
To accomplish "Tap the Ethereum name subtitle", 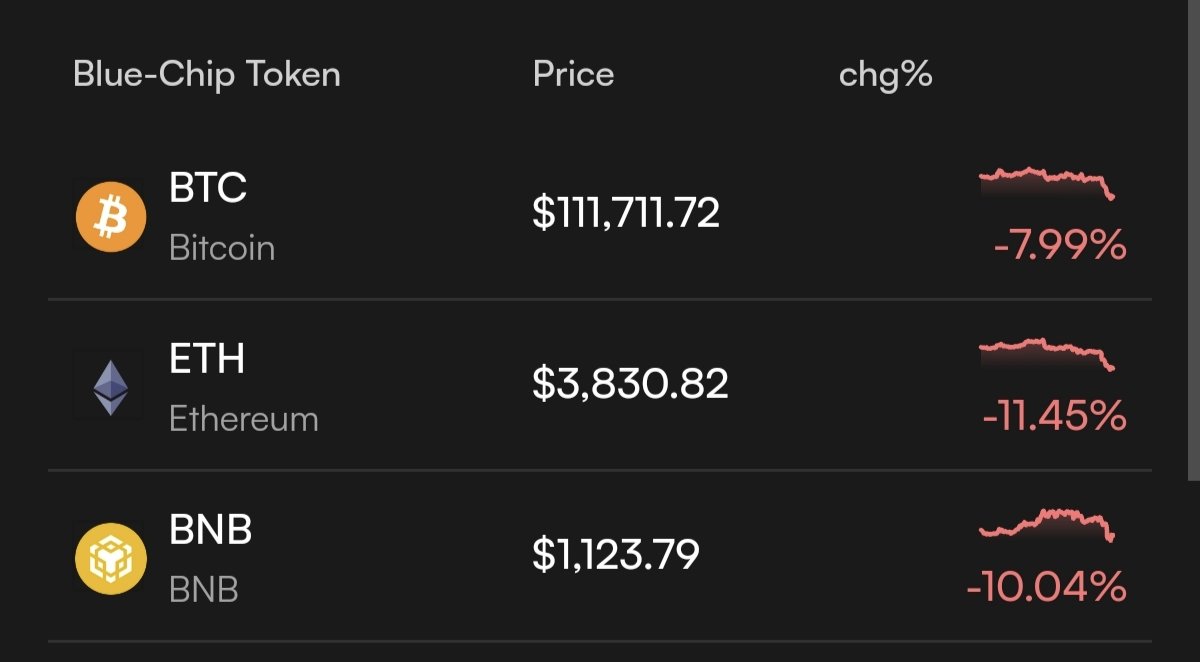I will click(244, 418).
